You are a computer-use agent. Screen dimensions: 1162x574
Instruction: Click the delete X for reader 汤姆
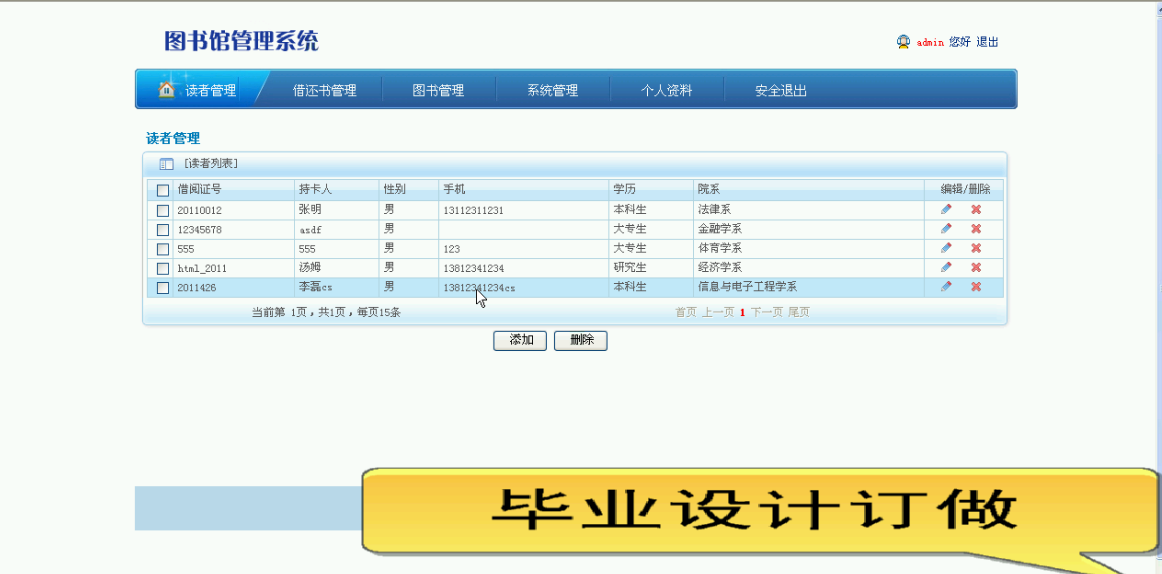976,267
